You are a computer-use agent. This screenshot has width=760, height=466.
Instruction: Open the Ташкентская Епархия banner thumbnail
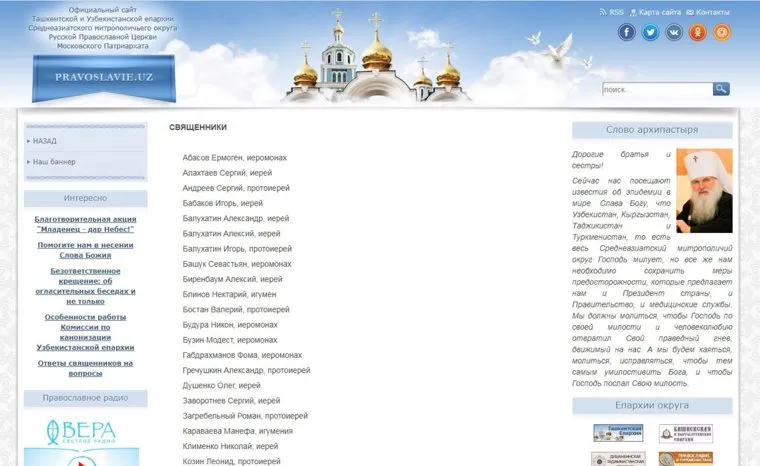coord(618,433)
